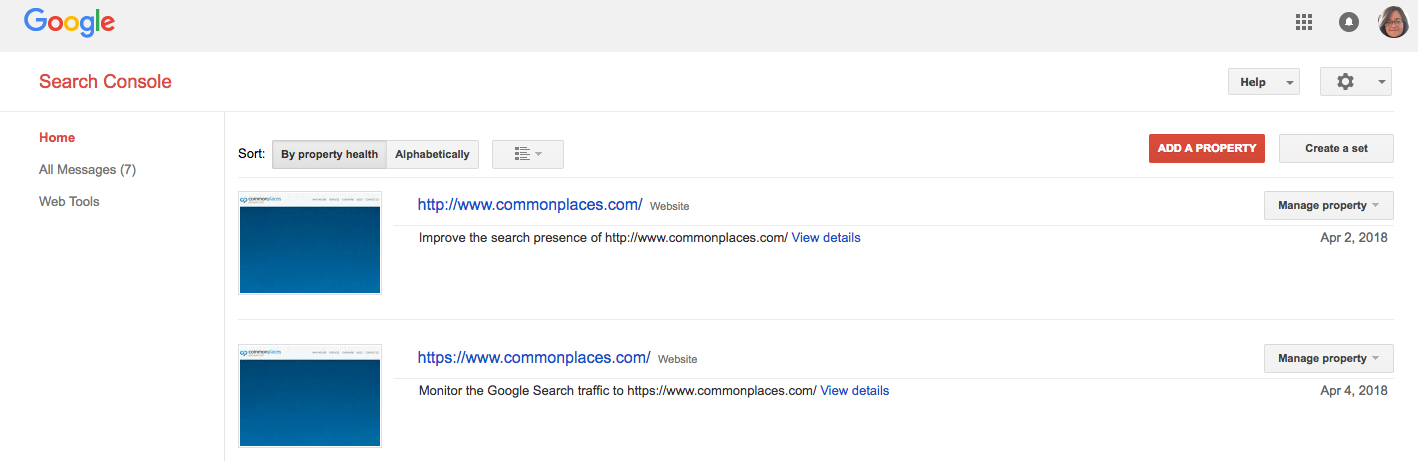Open Manage property for https commonplaces site
Image resolution: width=1418 pixels, height=461 pixels.
[1328, 358]
